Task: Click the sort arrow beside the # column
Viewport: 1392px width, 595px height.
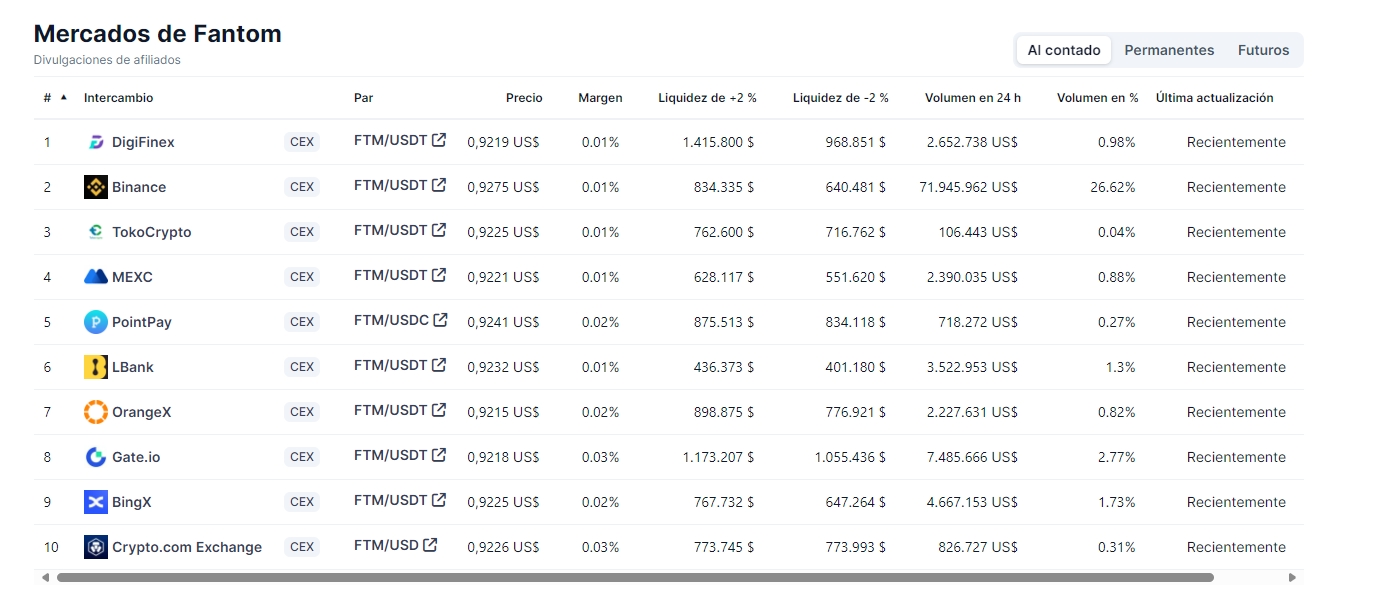Action: tap(64, 98)
